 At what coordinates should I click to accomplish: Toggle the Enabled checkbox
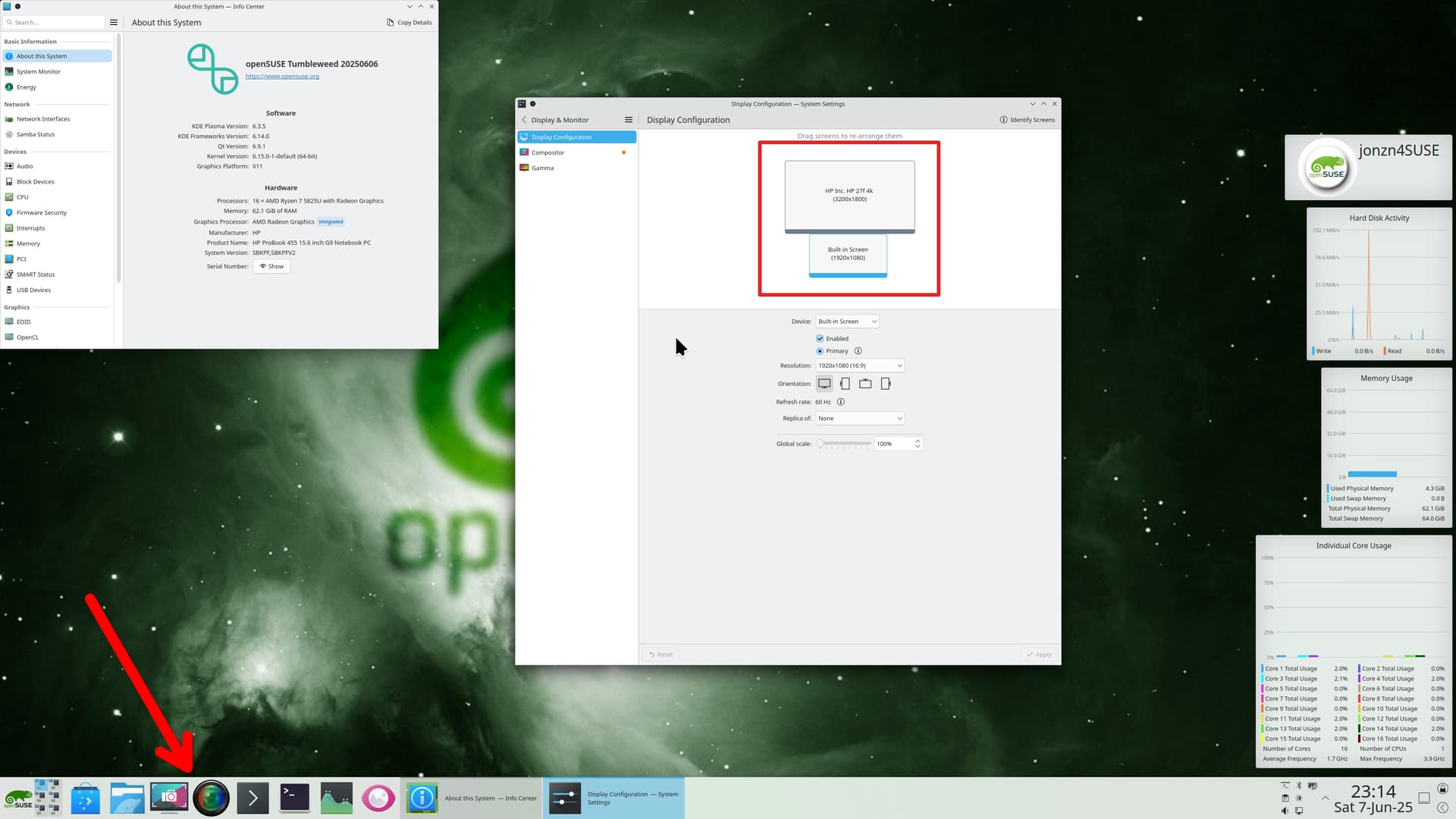pos(820,339)
